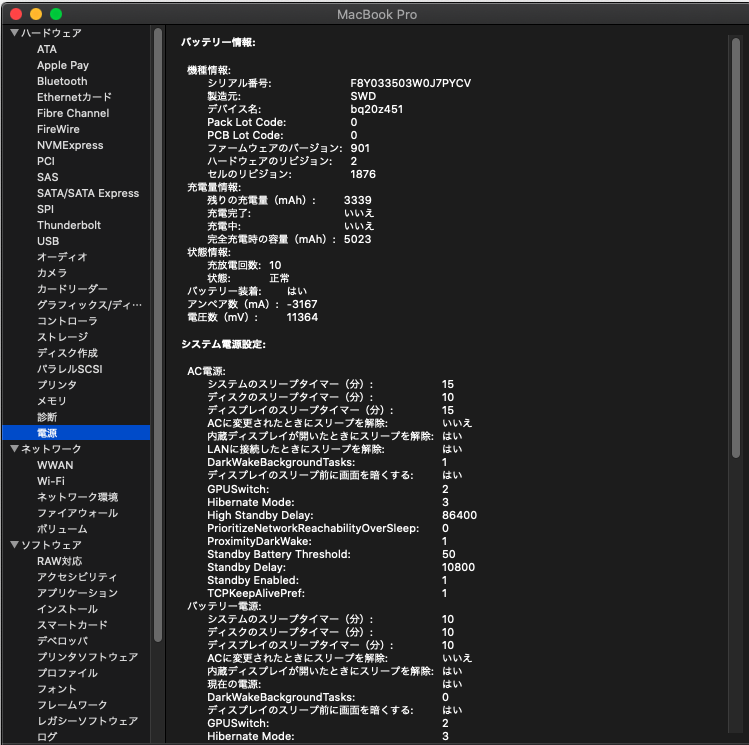Select FireWire in the hardware list
Viewport: 749px width, 745px height.
pyautogui.click(x=58, y=129)
